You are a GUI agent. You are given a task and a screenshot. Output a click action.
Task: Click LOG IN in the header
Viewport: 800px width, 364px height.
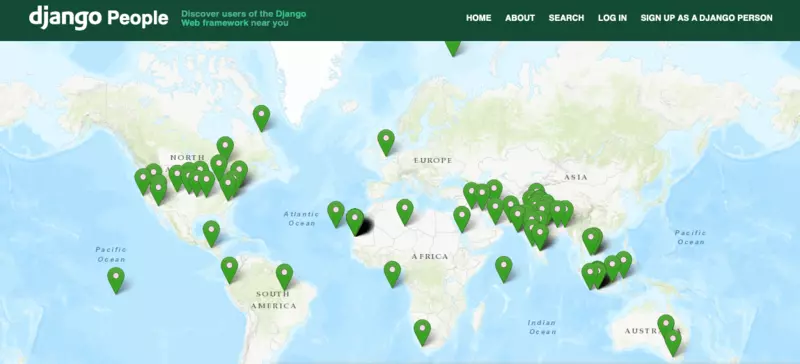tap(612, 18)
